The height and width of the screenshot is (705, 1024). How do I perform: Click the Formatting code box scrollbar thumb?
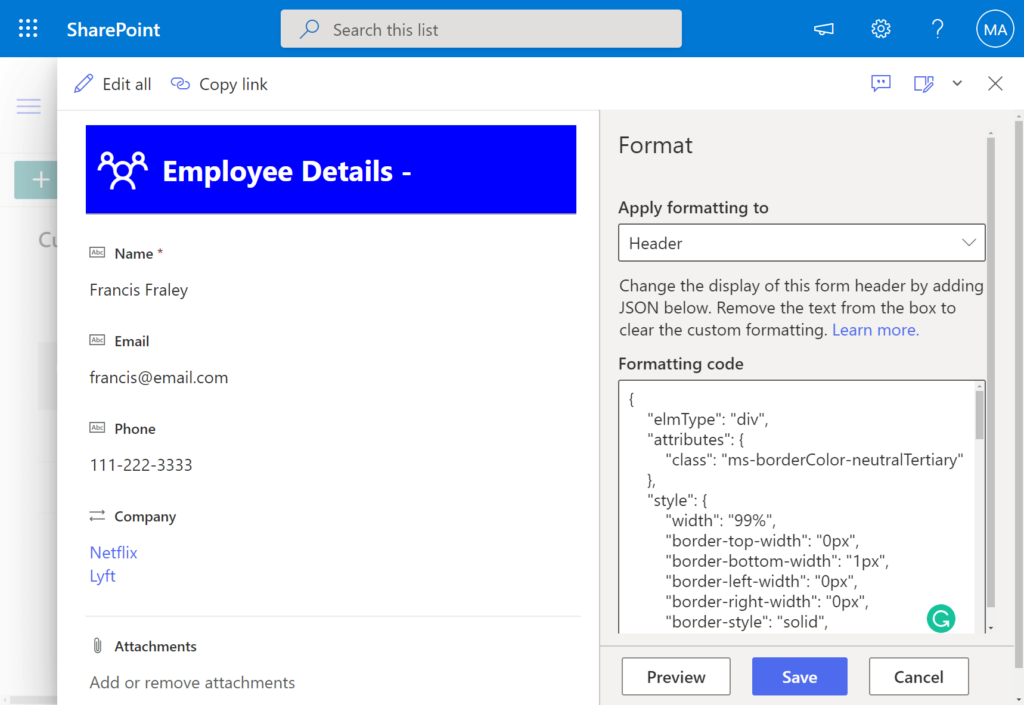[979, 415]
